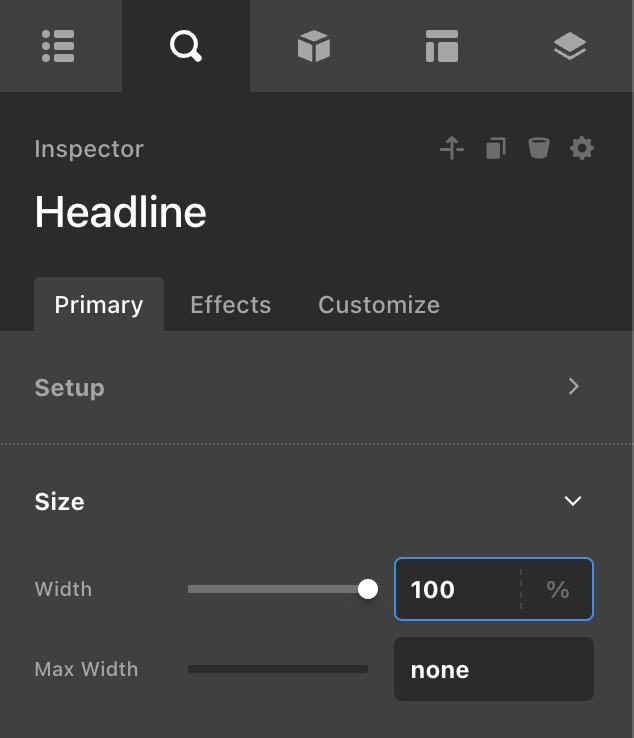Click the go-to-parent arrow icon
This screenshot has width=634, height=738.
point(452,149)
